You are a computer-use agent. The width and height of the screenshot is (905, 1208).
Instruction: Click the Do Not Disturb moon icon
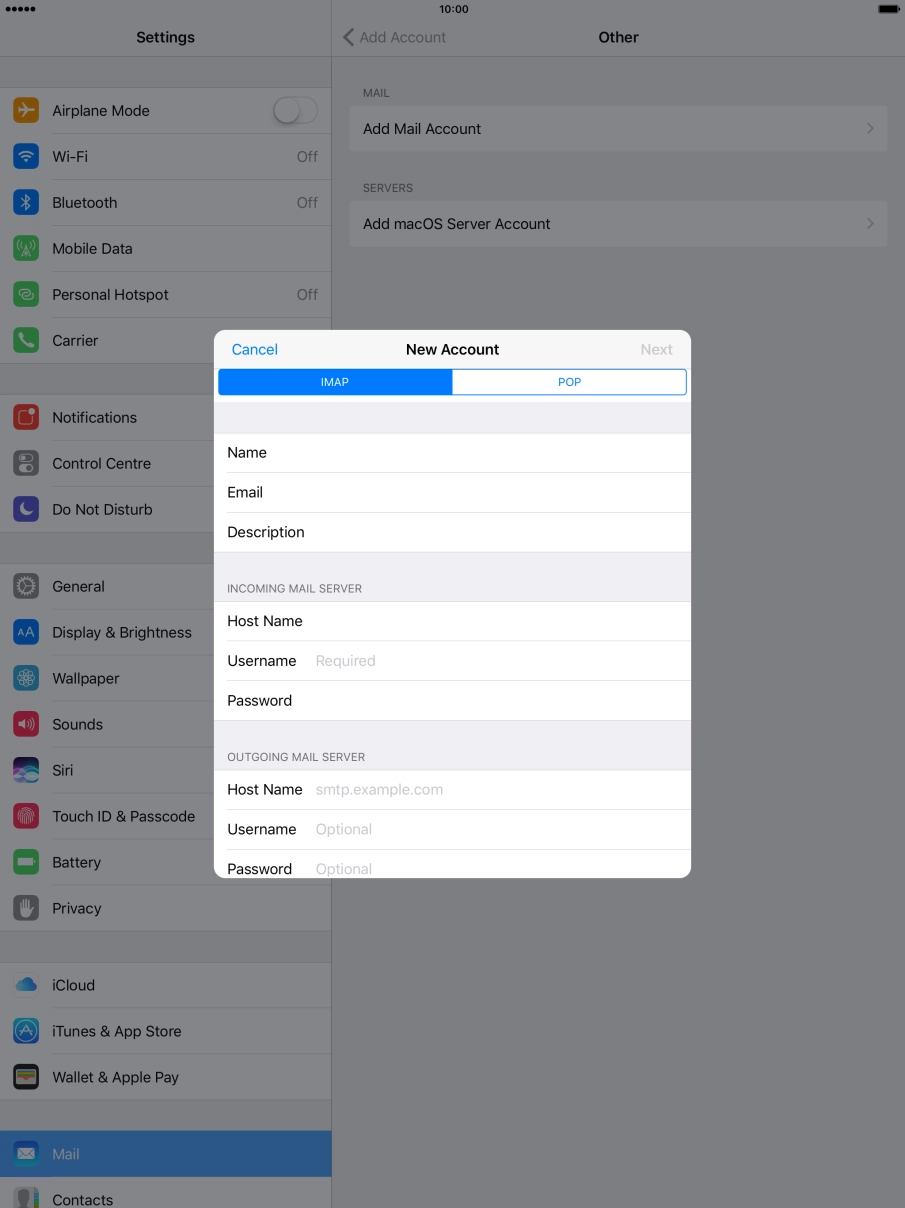[26, 509]
